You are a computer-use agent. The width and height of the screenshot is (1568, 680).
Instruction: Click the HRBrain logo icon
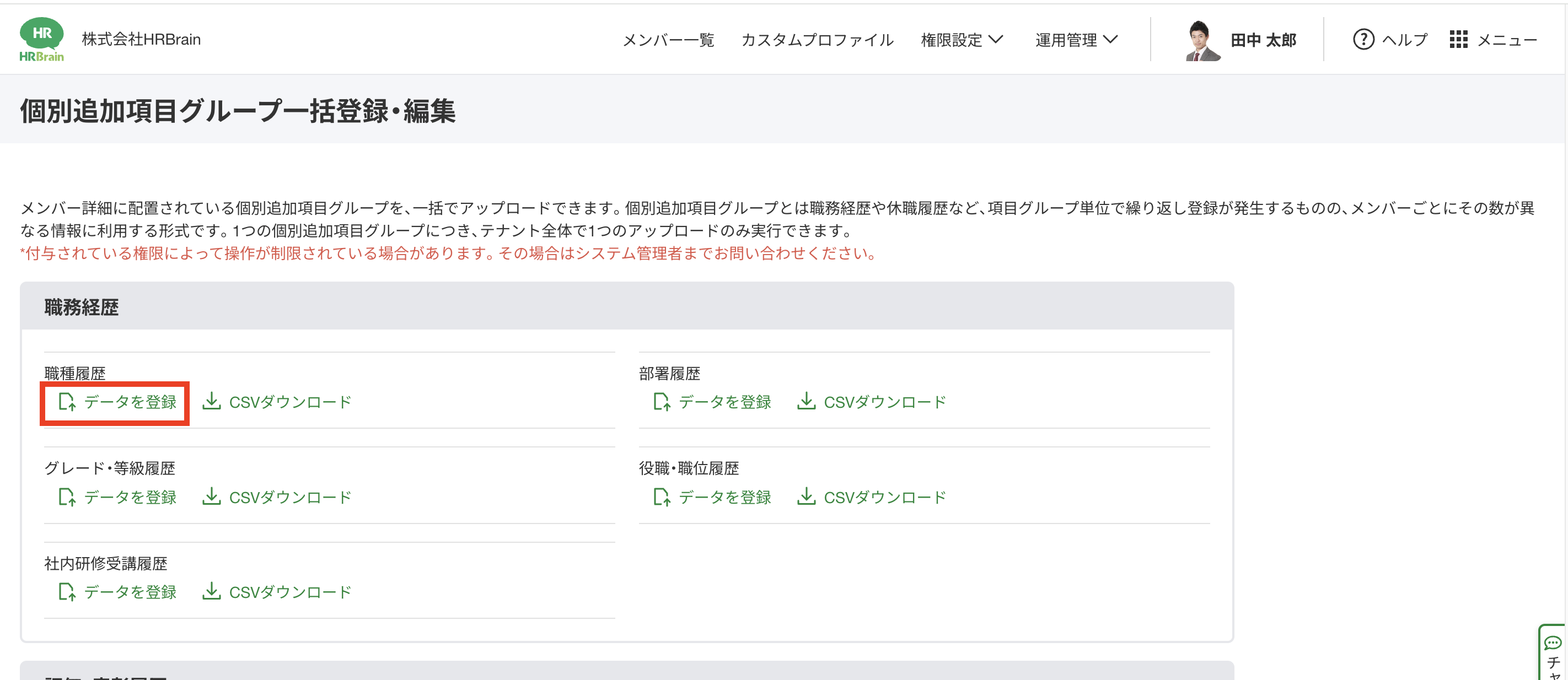point(41,39)
